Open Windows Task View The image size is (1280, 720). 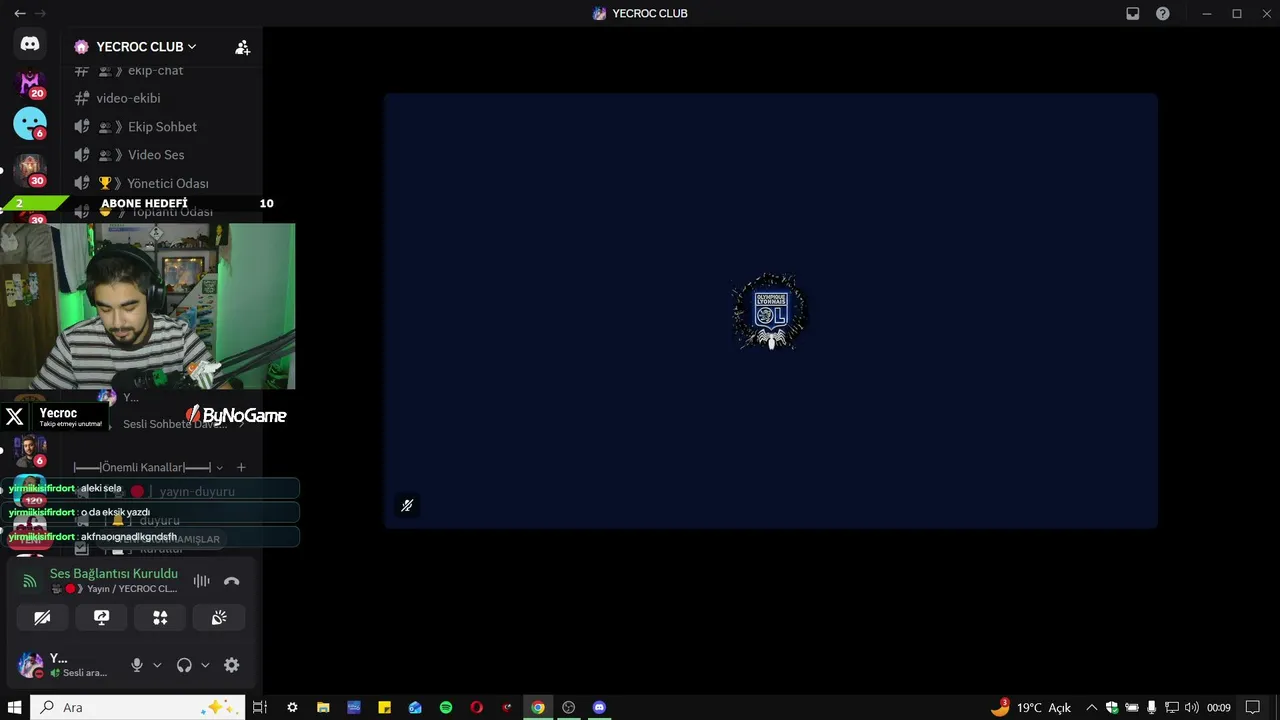pos(260,707)
